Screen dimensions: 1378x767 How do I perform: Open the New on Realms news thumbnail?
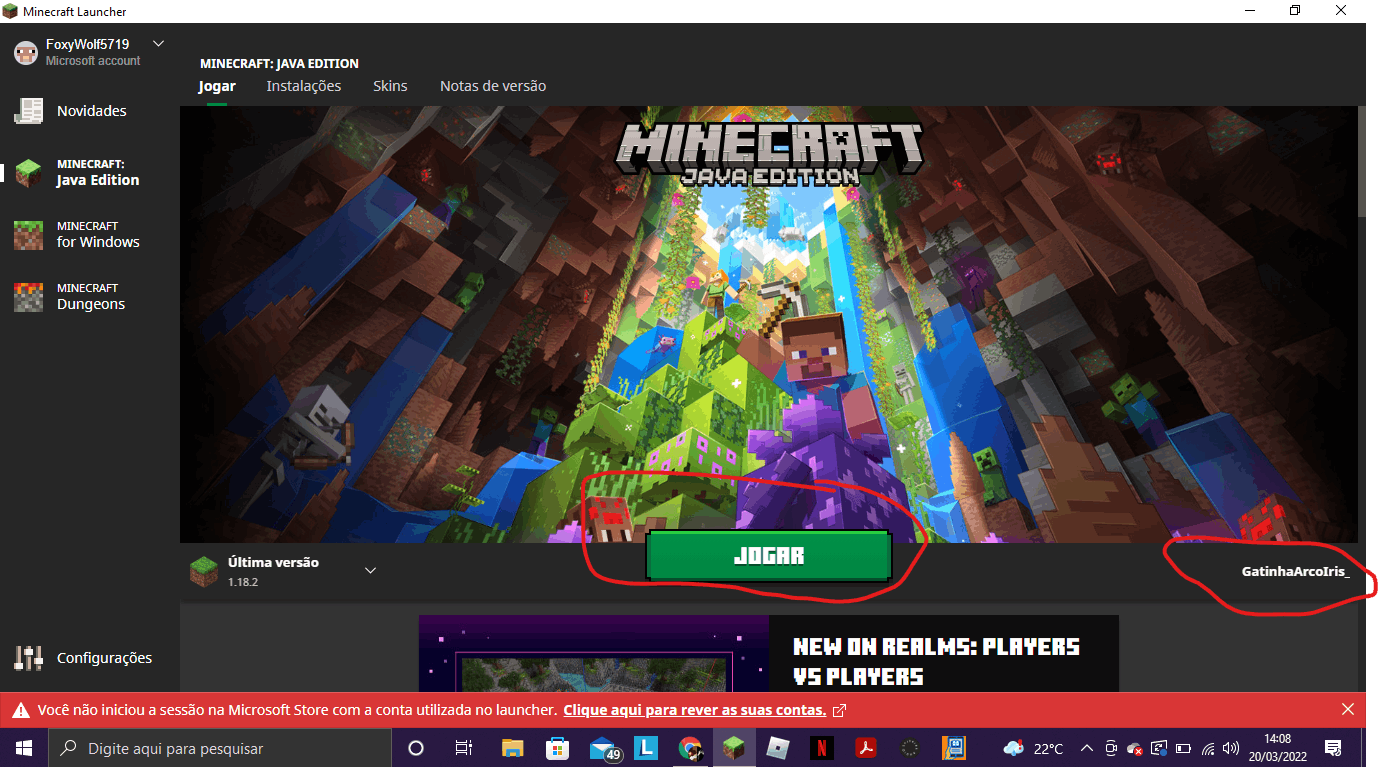[594, 652]
